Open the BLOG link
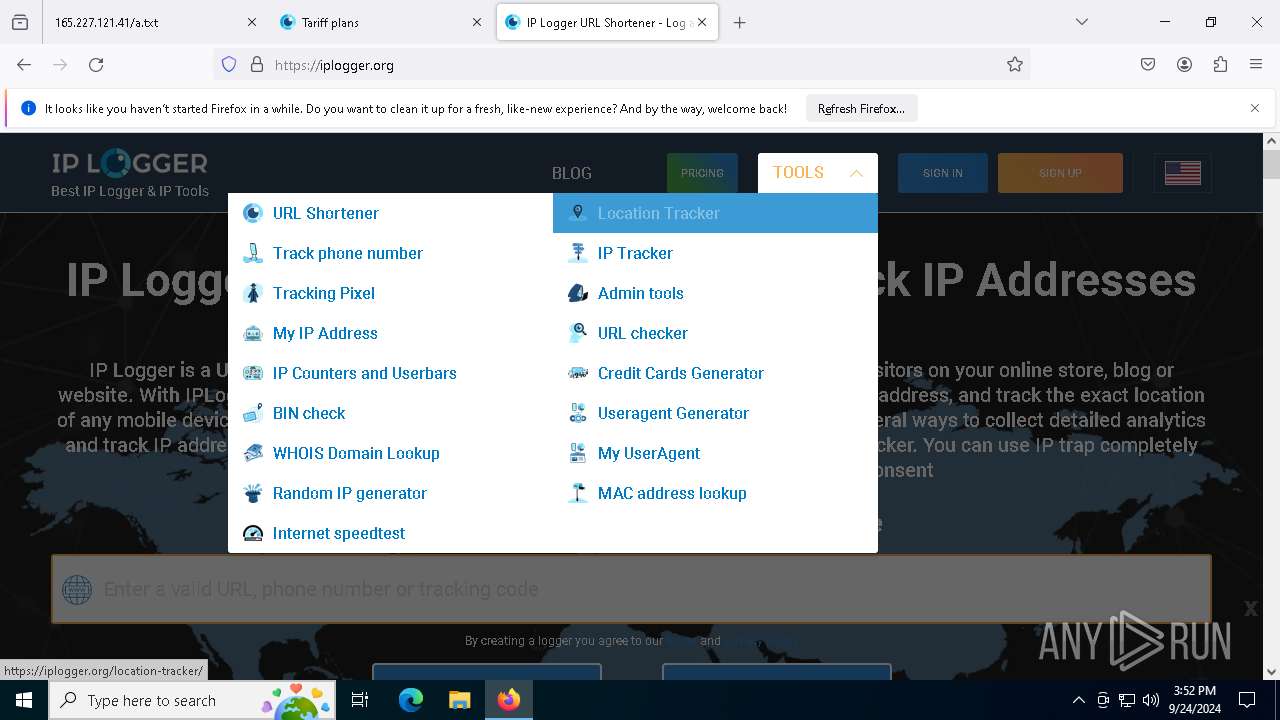Screen dimensions: 1280x720 [572, 173]
